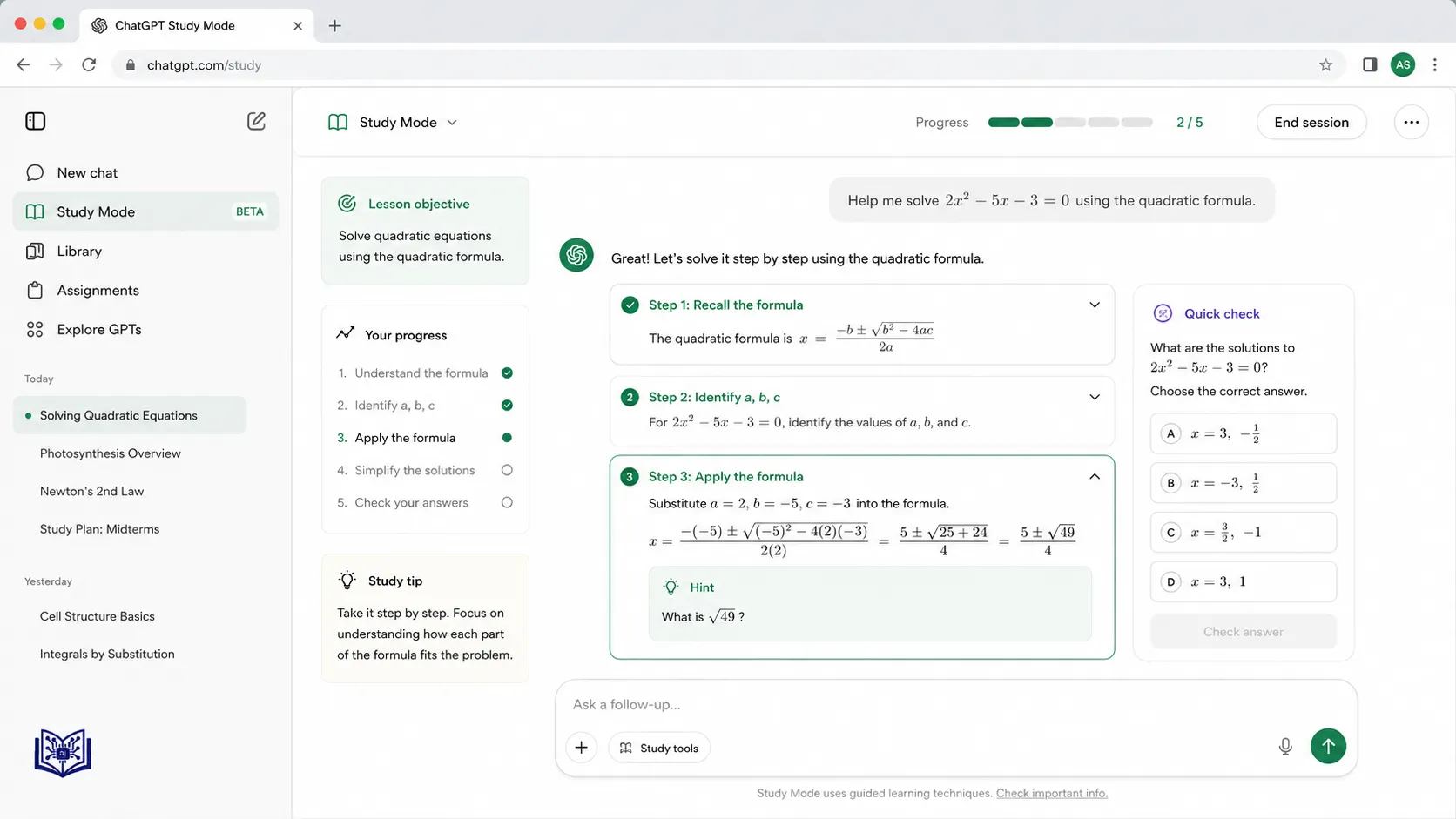Open the Study Mode dropdown chevron

click(x=452, y=123)
